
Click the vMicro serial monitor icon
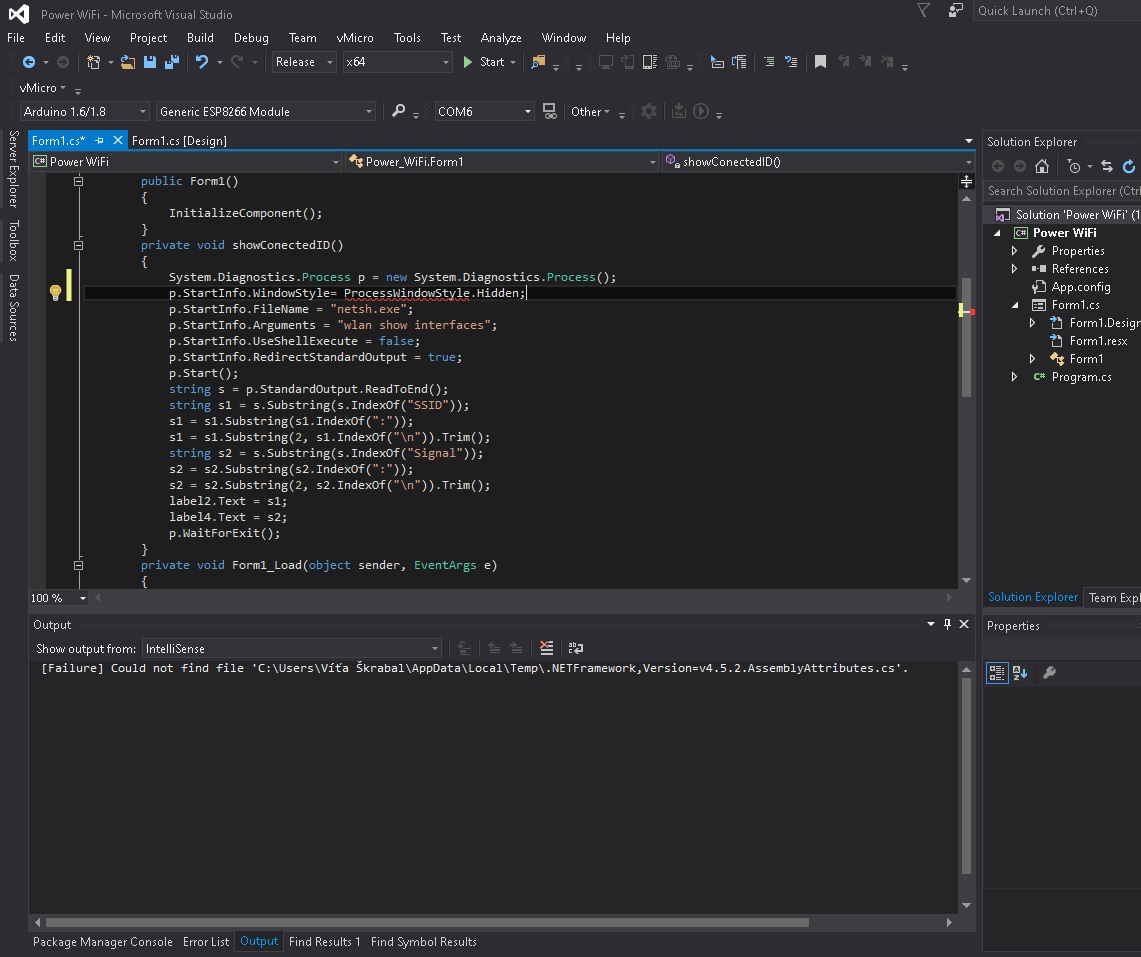549,111
